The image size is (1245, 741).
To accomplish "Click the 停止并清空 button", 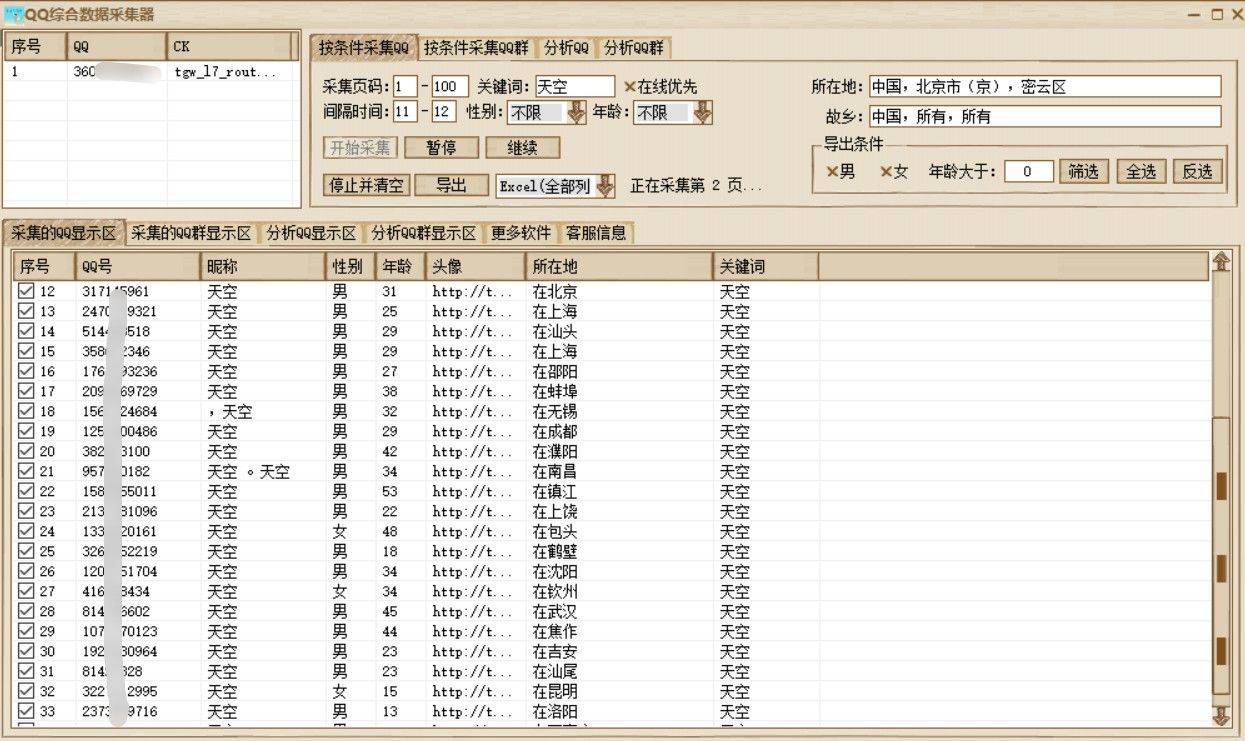I will point(367,185).
